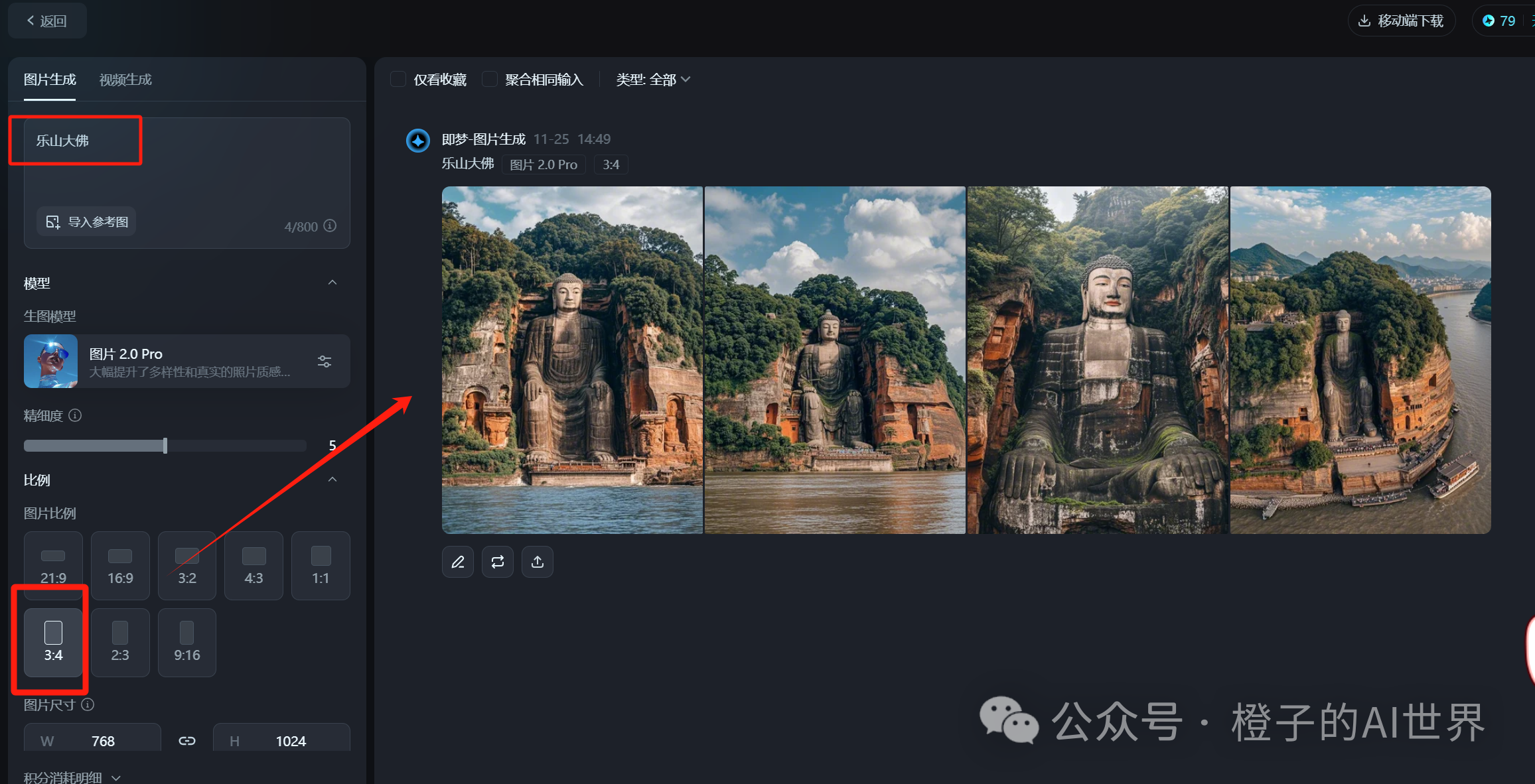The width and height of the screenshot is (1535, 784).
Task: Click the regenerate loop icon
Action: 498,562
